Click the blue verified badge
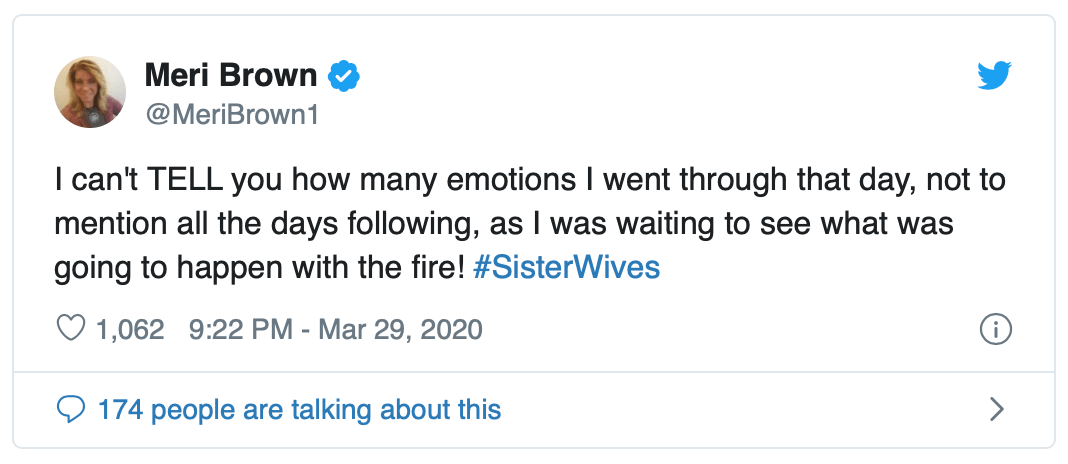The width and height of the screenshot is (1068, 464). (x=344, y=76)
